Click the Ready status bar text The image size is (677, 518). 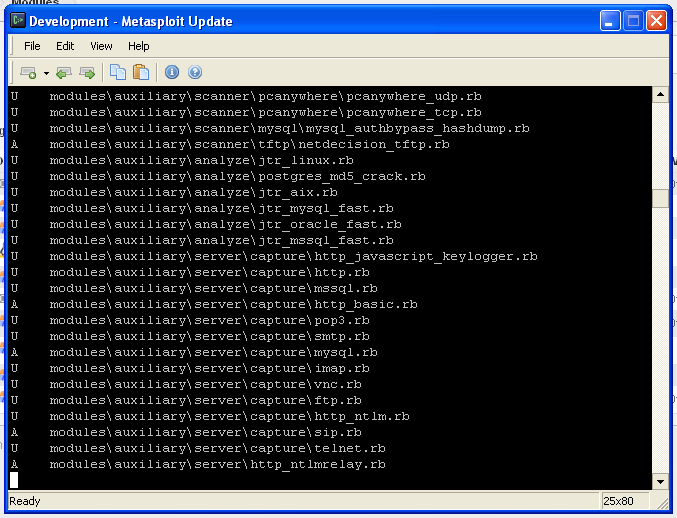coord(25,501)
